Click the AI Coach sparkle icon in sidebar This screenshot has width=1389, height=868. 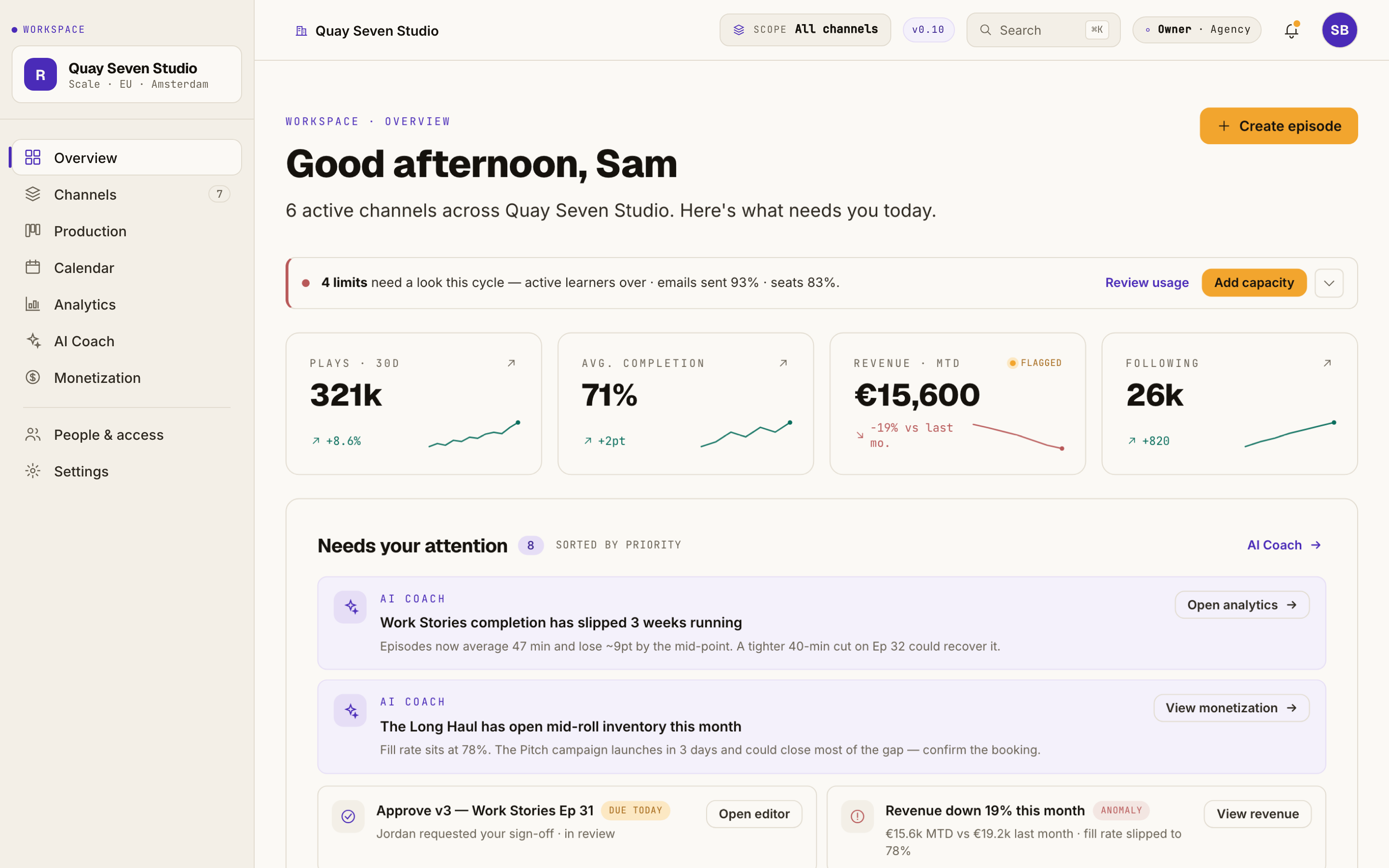(33, 341)
